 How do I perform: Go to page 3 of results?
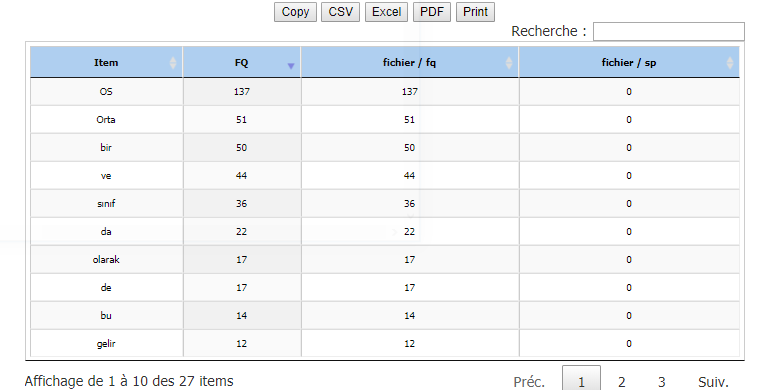(662, 382)
